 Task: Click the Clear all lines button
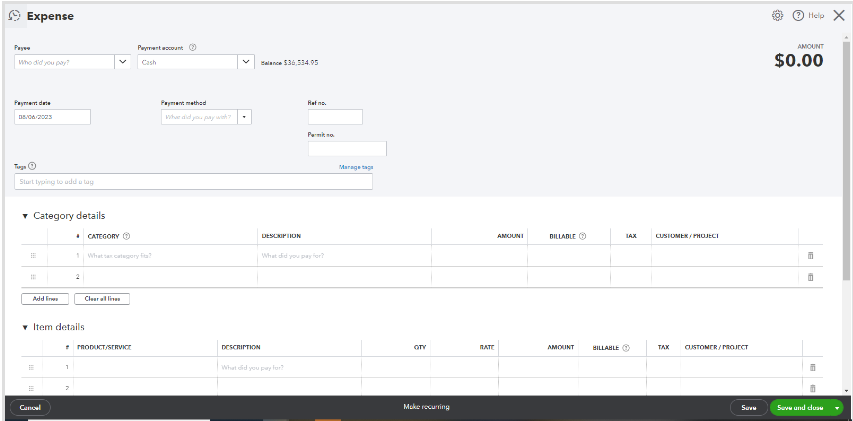(x=102, y=299)
